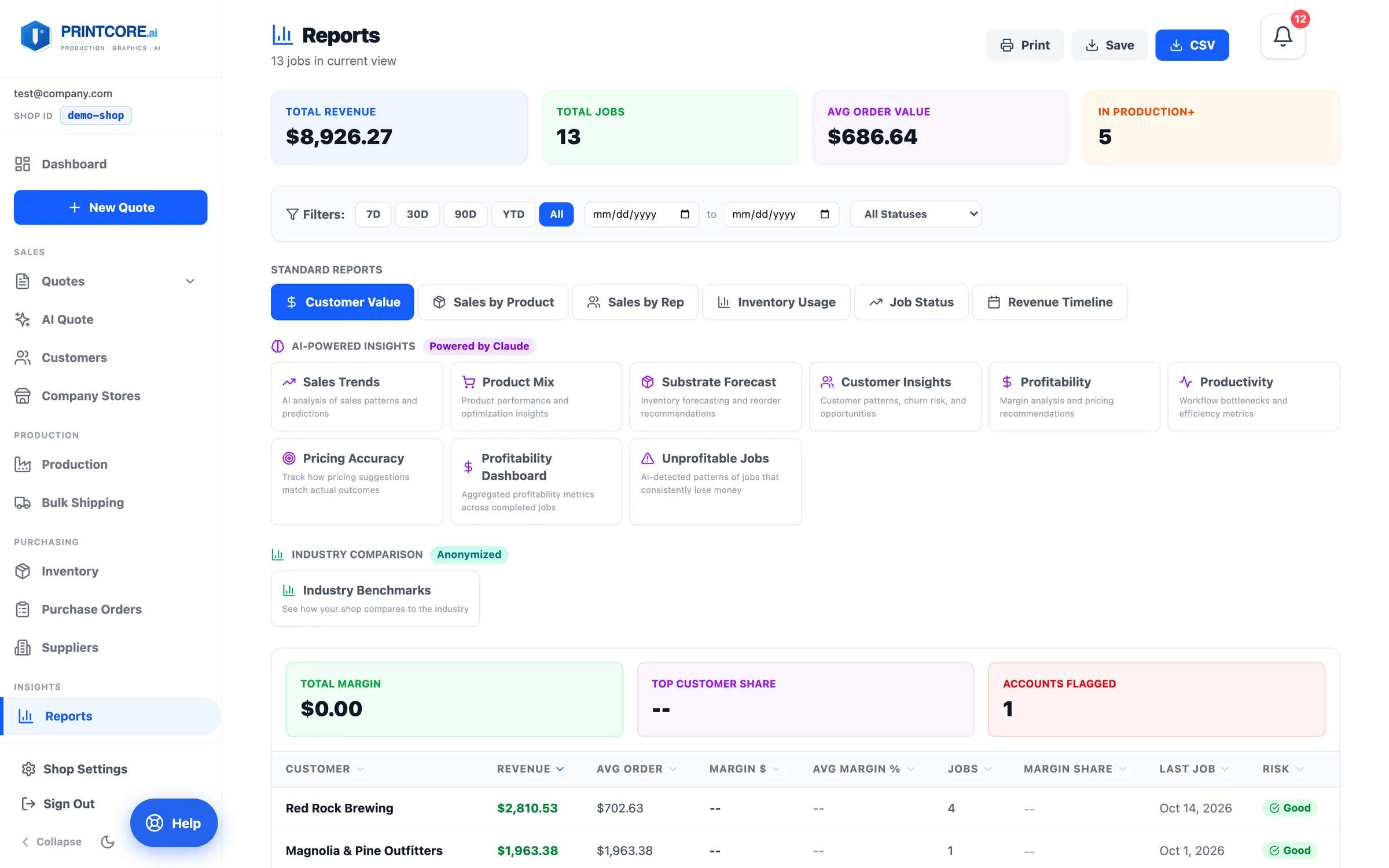Open Shop Settings
This screenshot has width=1389, height=868.
click(x=74, y=769)
